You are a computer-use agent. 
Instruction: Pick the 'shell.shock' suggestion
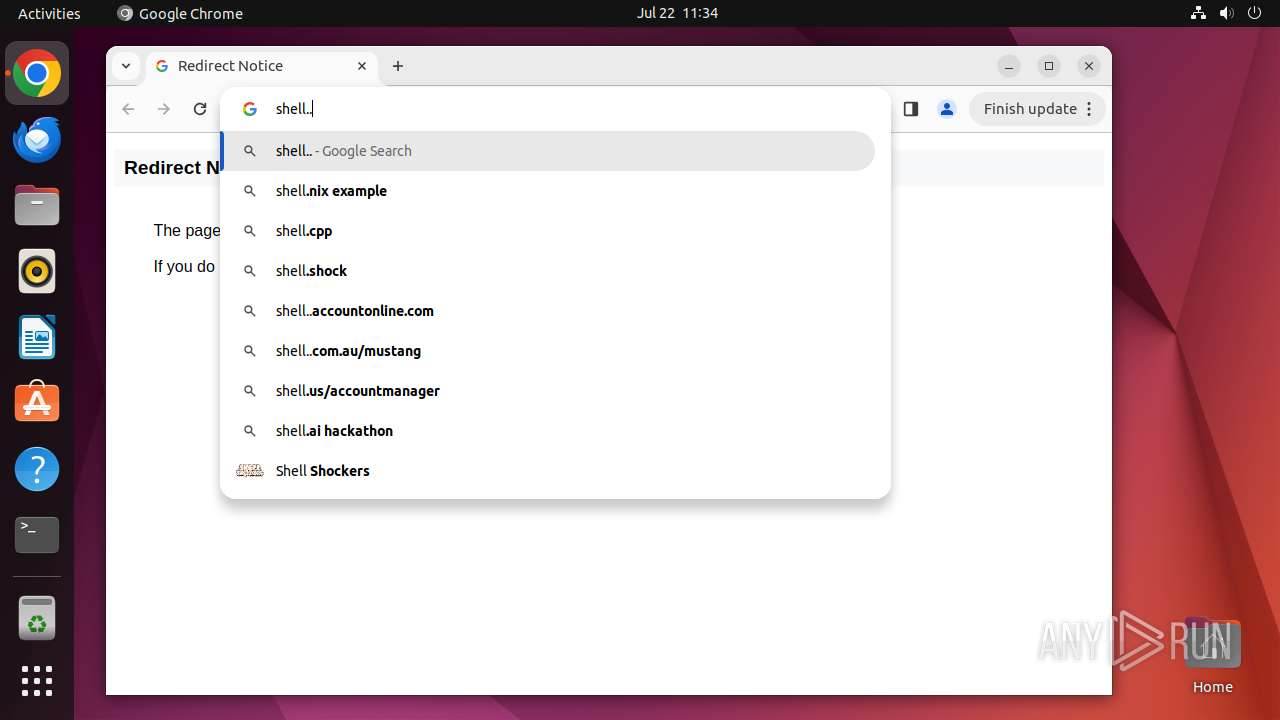click(x=548, y=271)
